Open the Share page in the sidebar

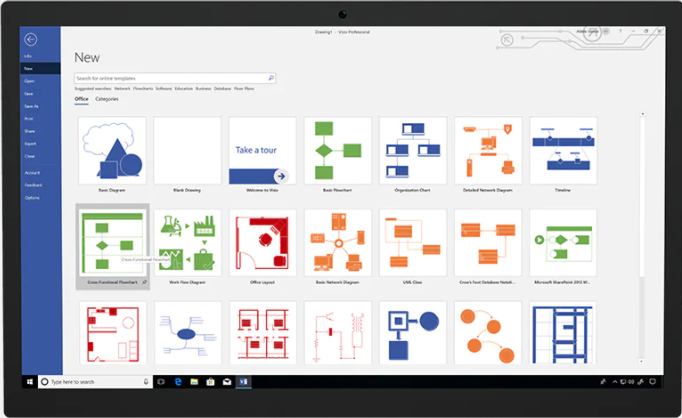point(30,131)
